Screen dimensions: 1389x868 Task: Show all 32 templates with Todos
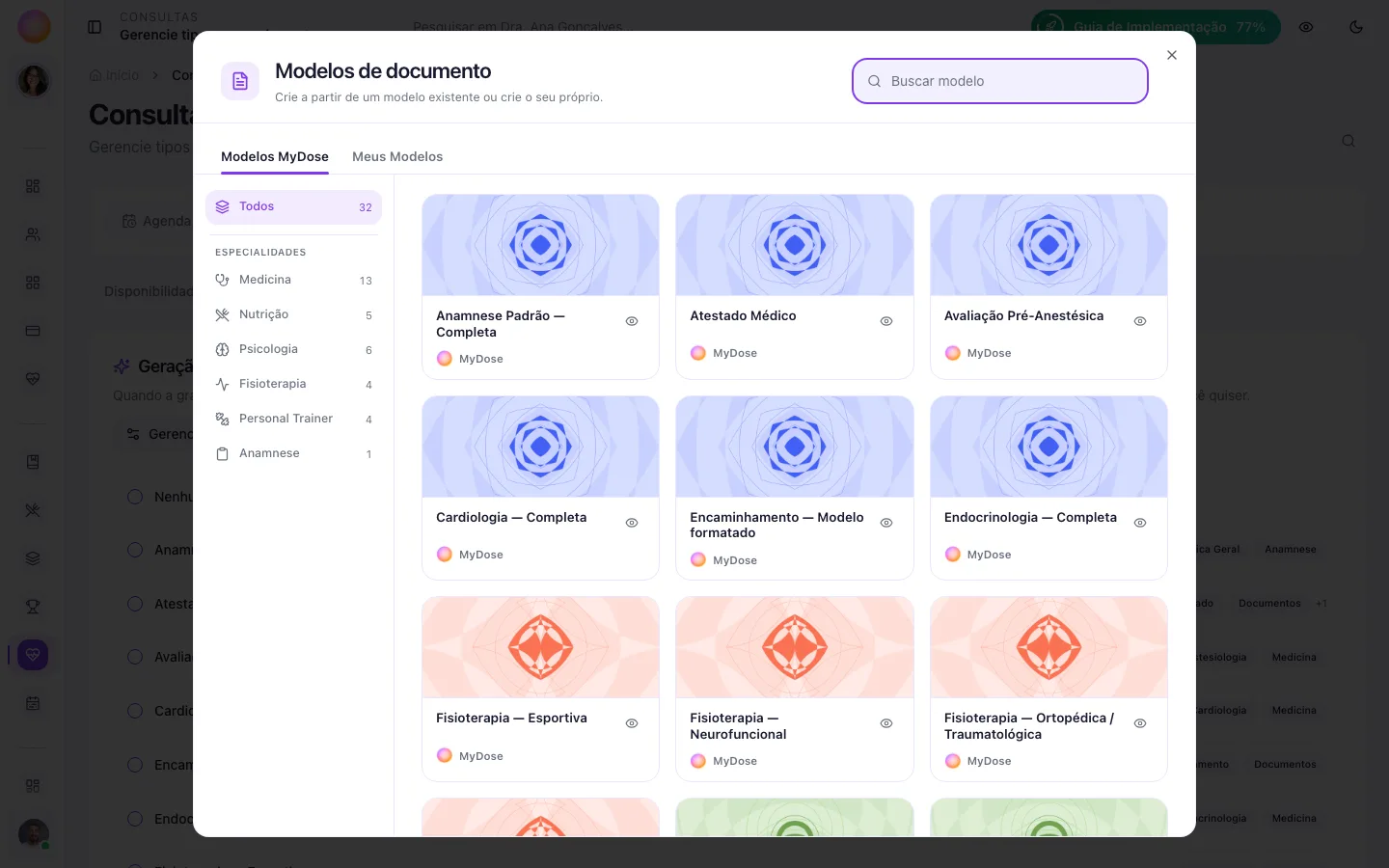(x=293, y=207)
